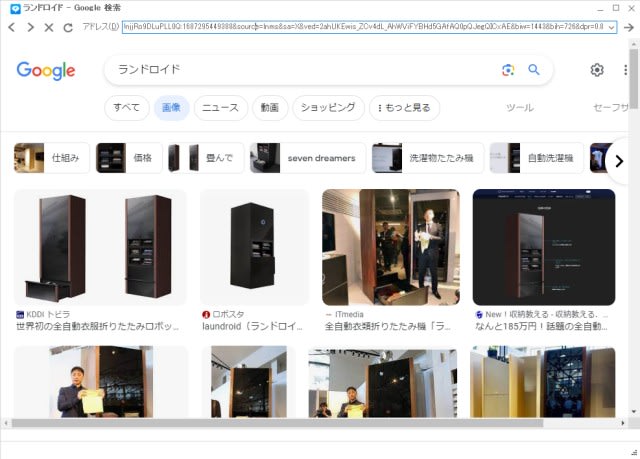Switch to the すべて tab
This screenshot has width=640, height=459.
point(127,108)
